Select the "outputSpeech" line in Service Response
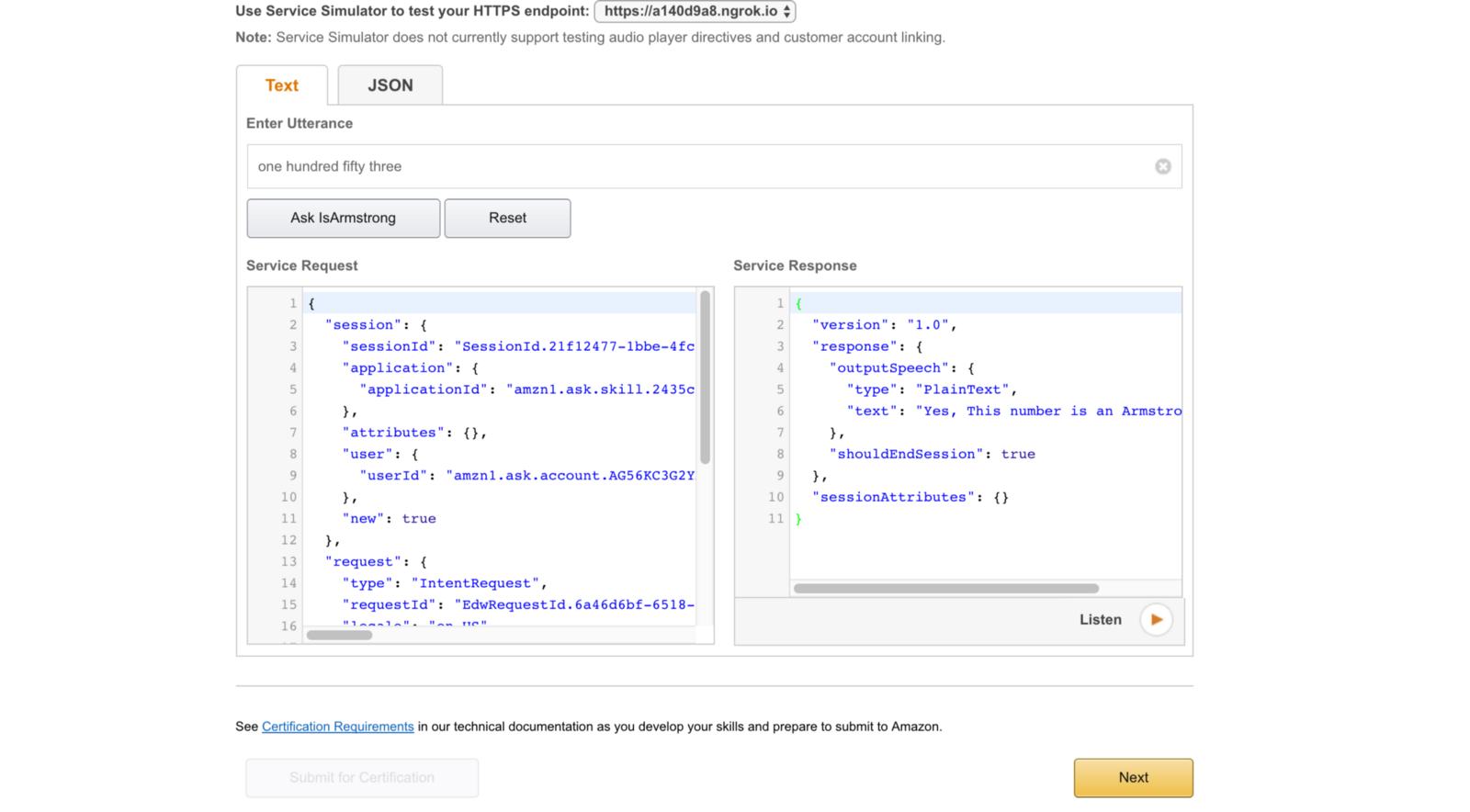 pos(900,368)
